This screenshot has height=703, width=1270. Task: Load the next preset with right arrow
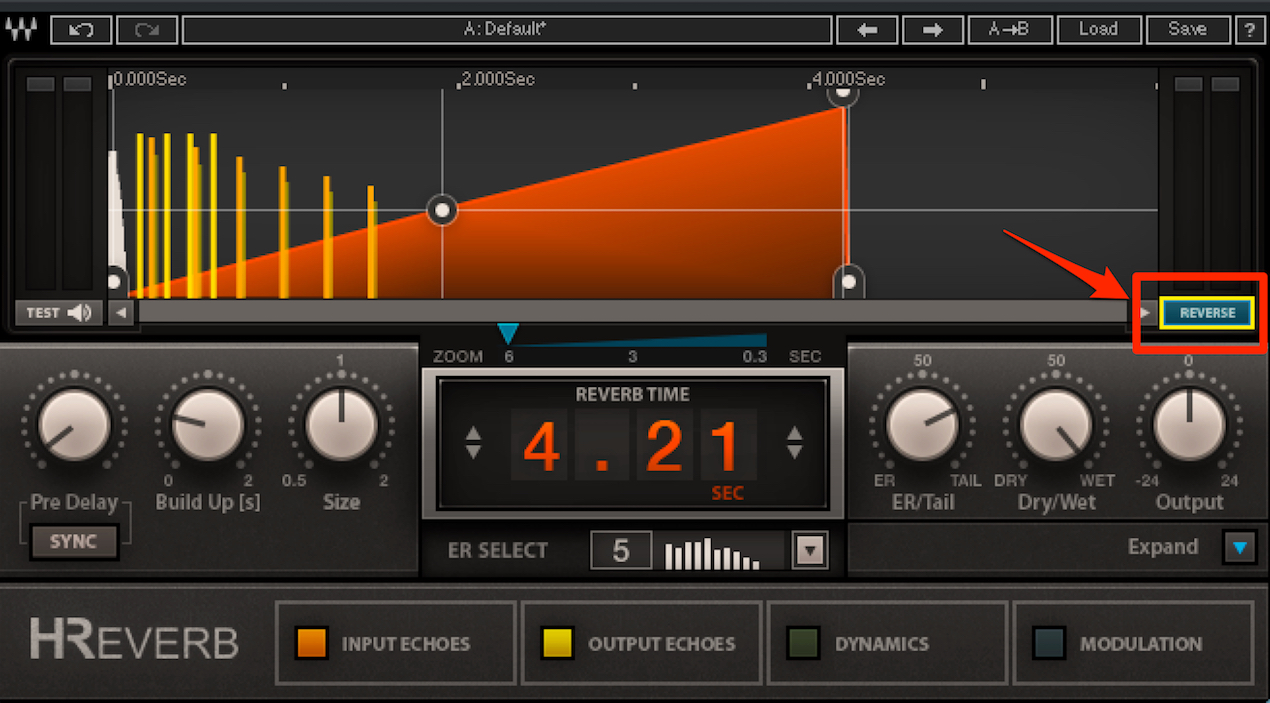point(933,29)
